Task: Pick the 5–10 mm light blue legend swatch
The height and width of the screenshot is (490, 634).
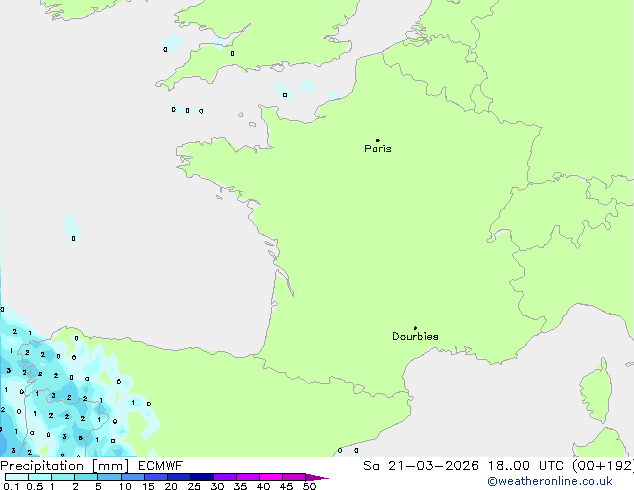Action: [x=109, y=477]
